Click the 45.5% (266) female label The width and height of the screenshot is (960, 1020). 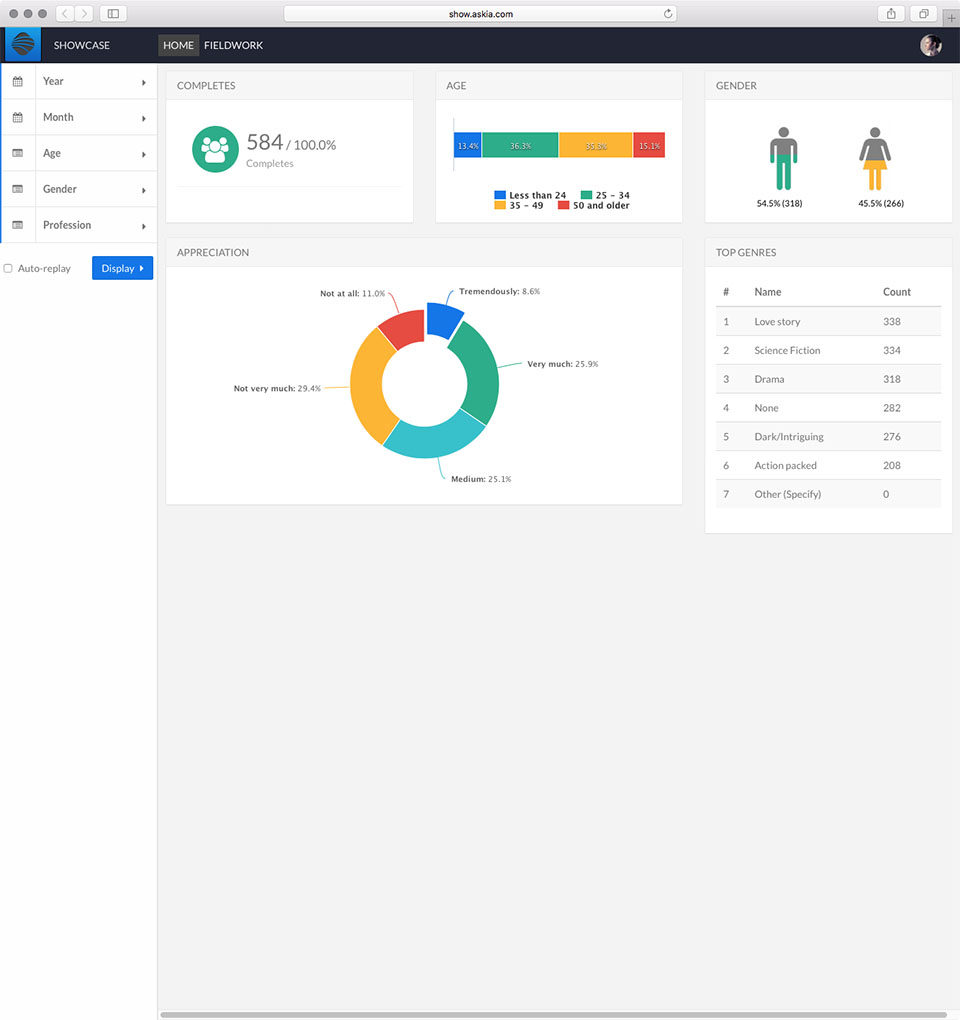881,204
